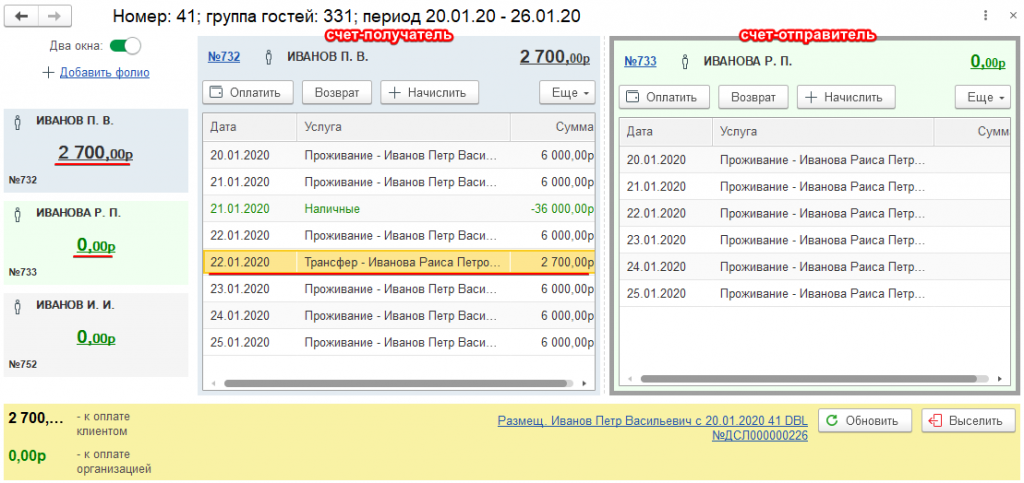Viewport: 1024px width, 483px height.
Task: Click the Дата column header in folio №733
Action: tap(666, 132)
